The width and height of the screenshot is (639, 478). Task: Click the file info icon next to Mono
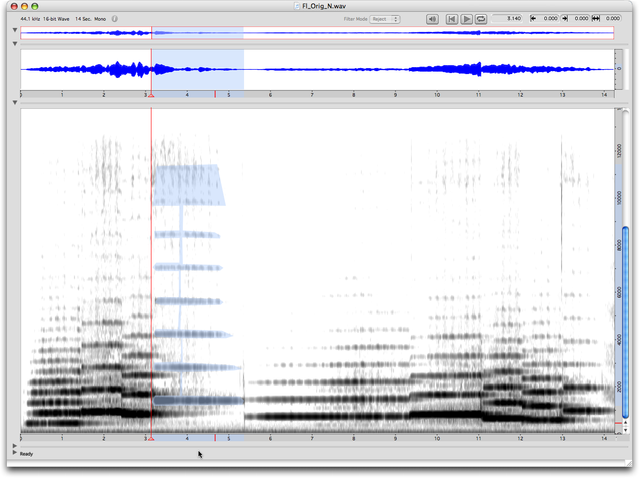pyautogui.click(x=116, y=19)
